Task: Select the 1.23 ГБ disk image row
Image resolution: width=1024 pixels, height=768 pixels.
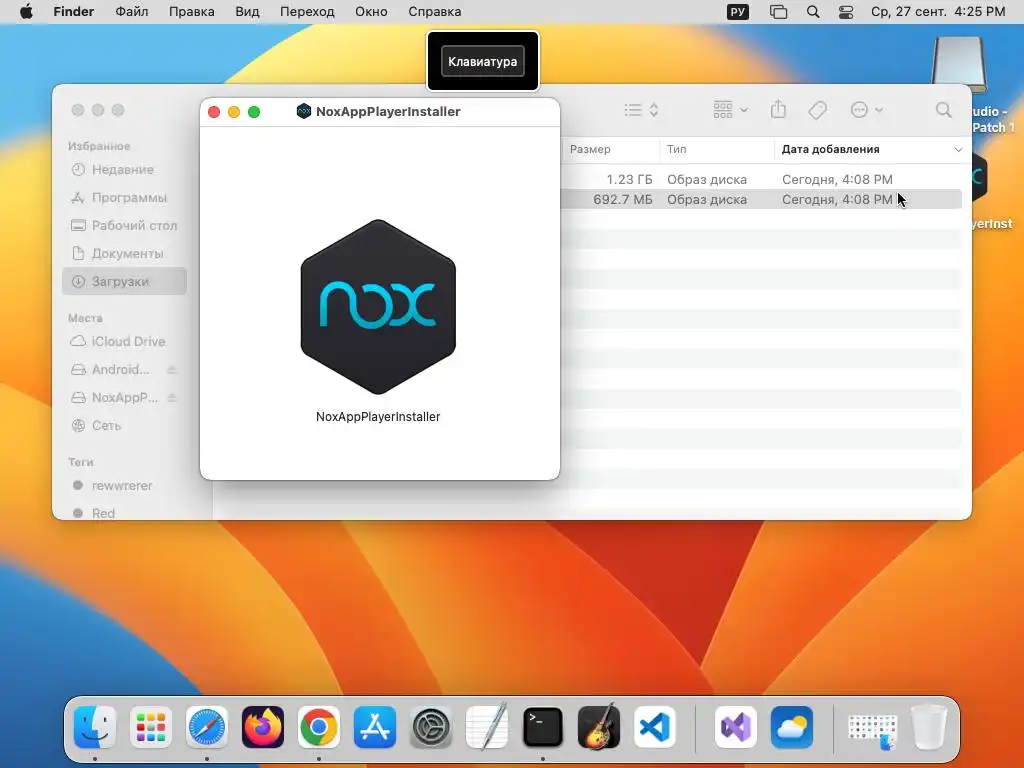Action: tap(761, 179)
